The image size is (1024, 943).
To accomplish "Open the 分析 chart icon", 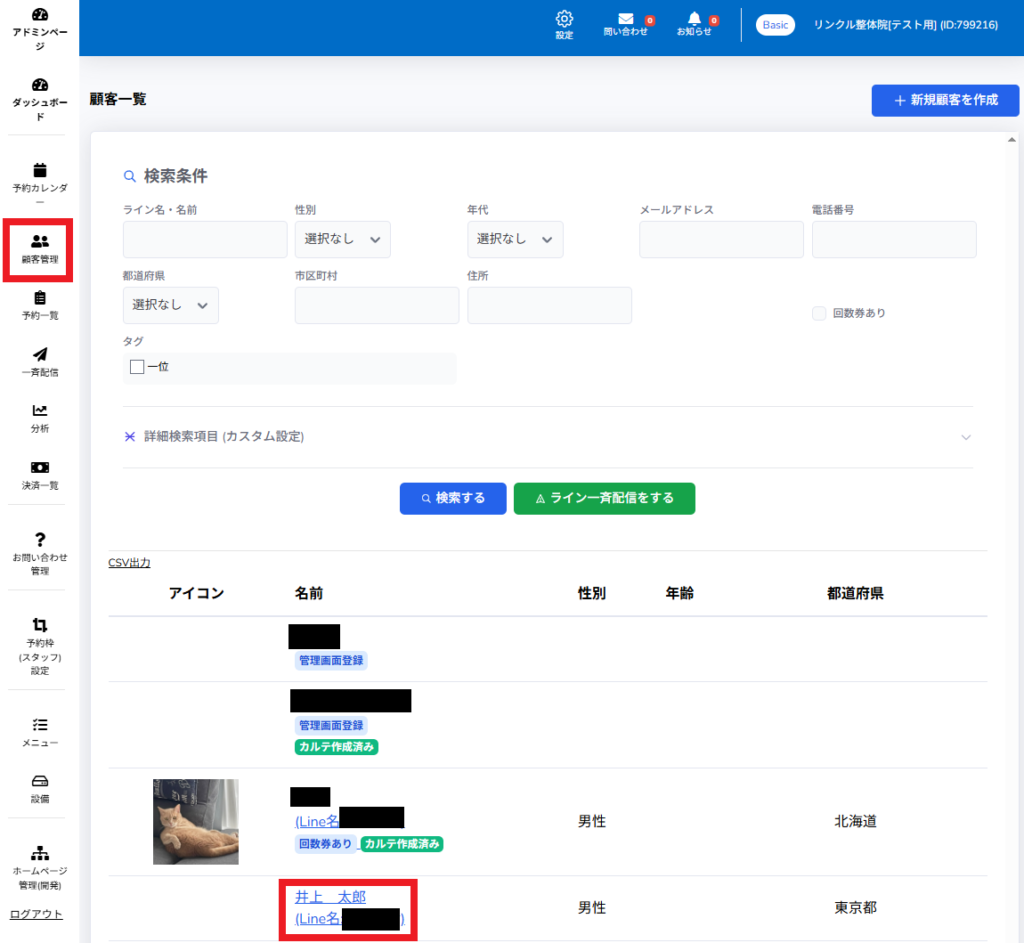I will point(40,410).
